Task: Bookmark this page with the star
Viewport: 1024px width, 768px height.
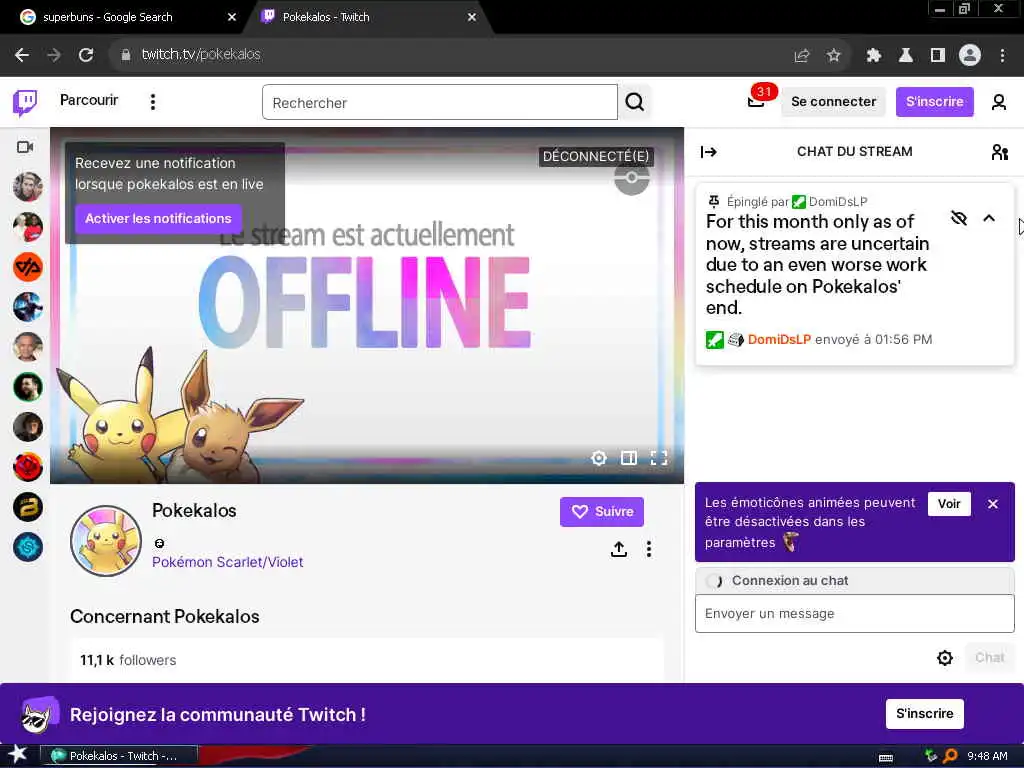Action: click(x=833, y=56)
